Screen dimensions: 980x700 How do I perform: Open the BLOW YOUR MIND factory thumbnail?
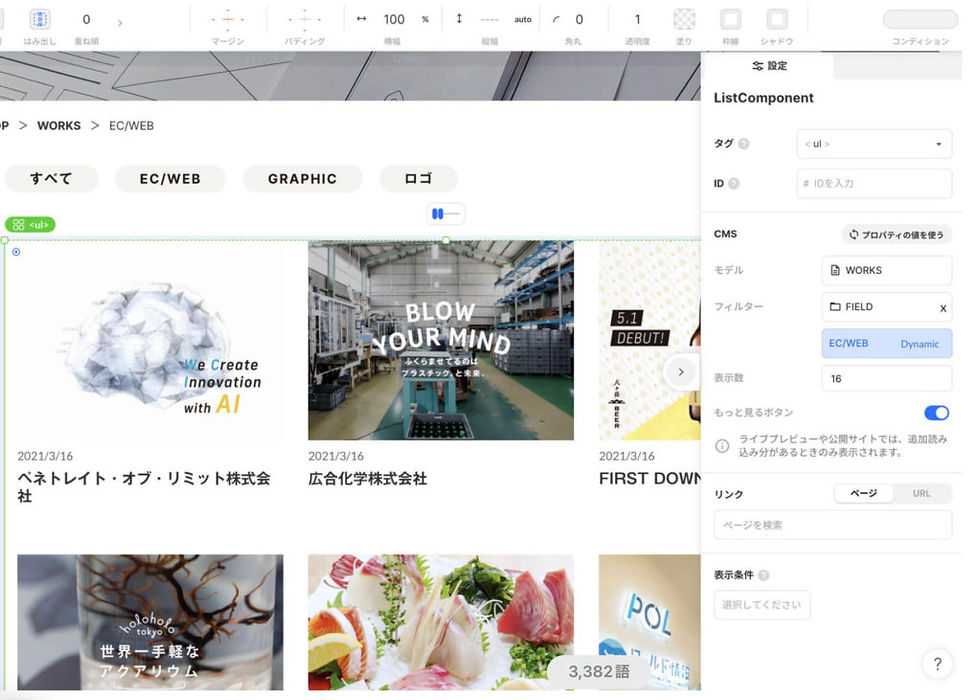pyautogui.click(x=441, y=341)
